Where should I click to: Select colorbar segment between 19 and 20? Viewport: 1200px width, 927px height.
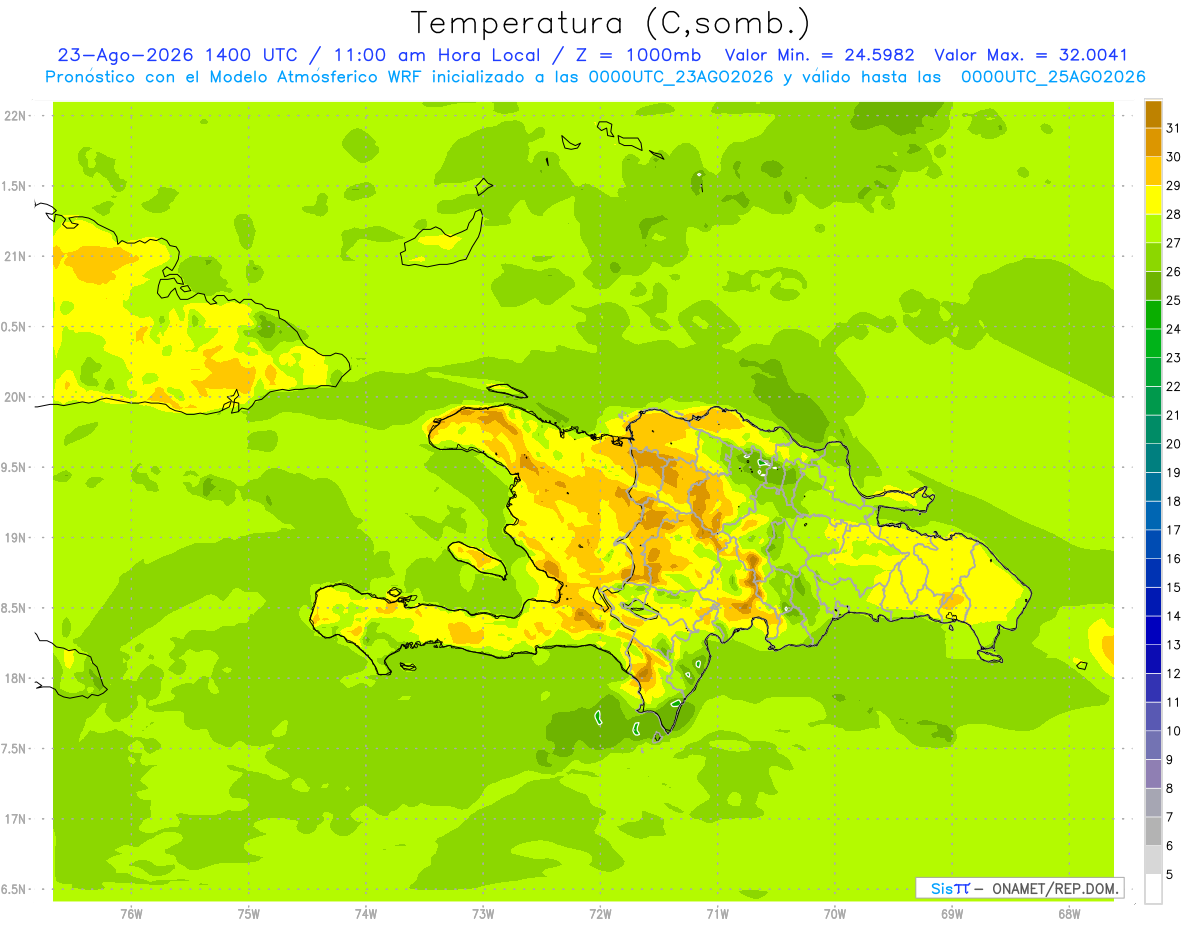(1153, 458)
